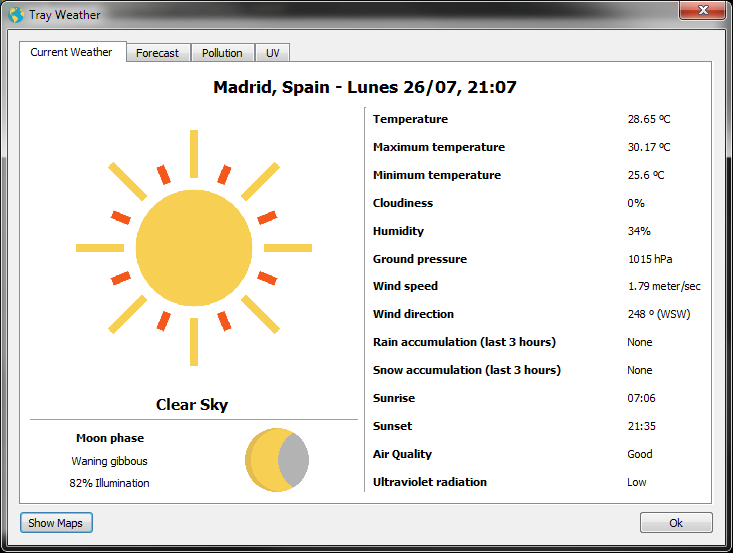Confirm with the Ok button
Viewport: 733px width, 553px height.
pos(676,523)
